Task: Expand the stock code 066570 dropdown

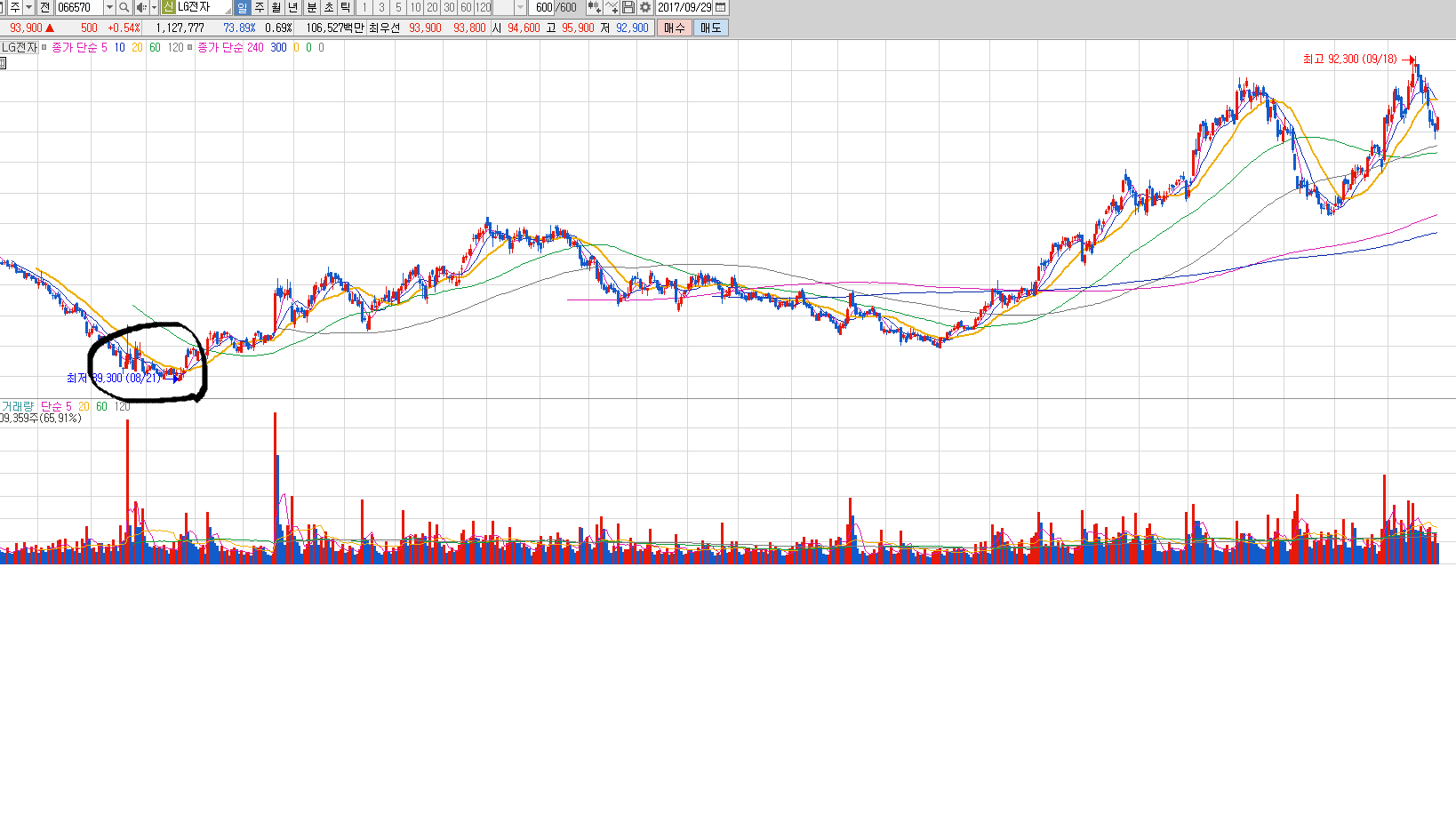Action: pos(109,7)
